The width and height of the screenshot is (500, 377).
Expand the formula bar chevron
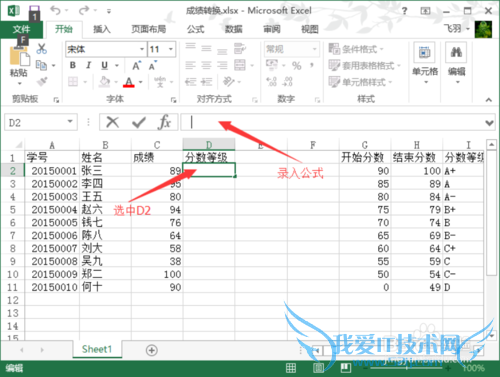[x=490, y=123]
